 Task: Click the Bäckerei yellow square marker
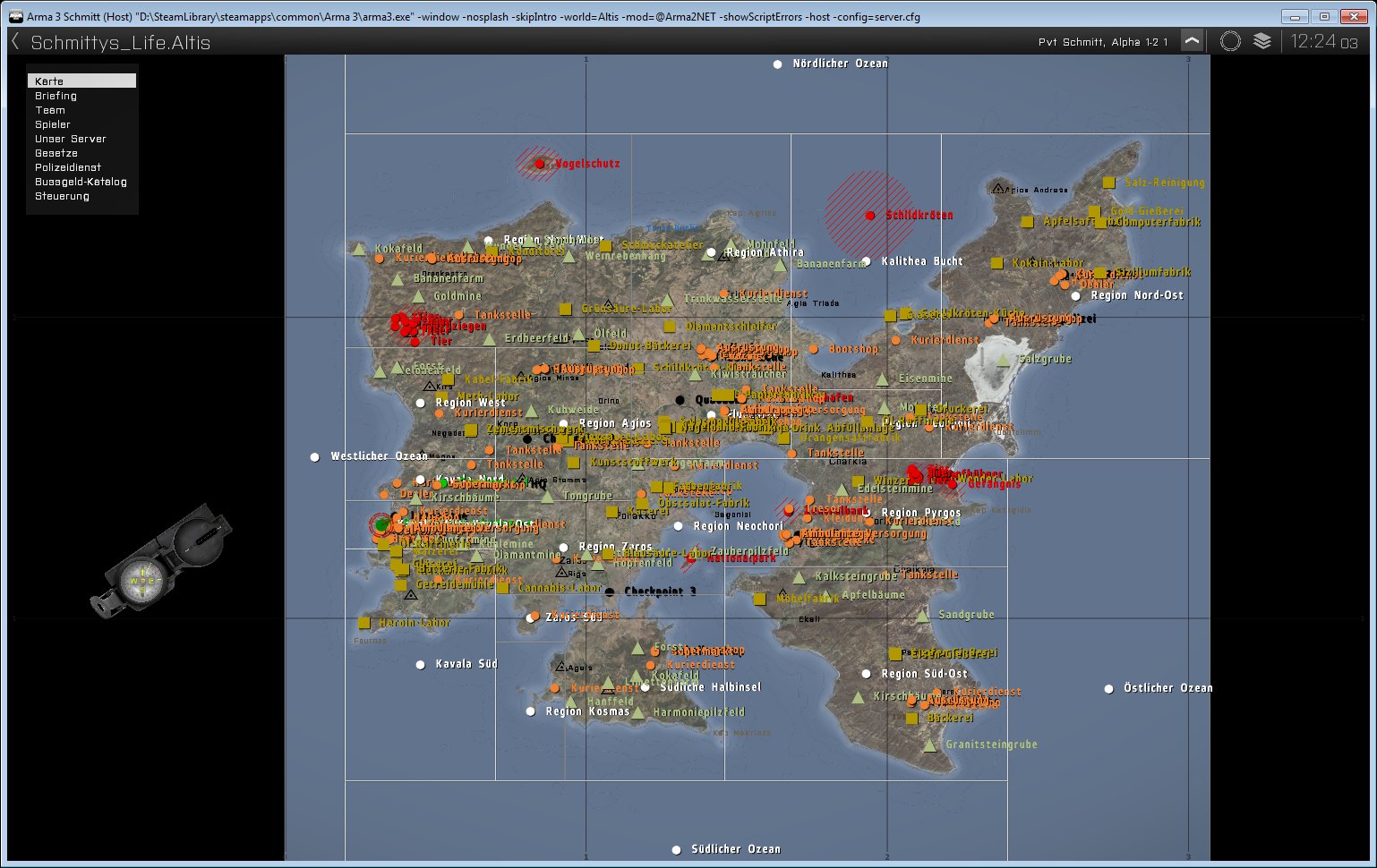911,719
